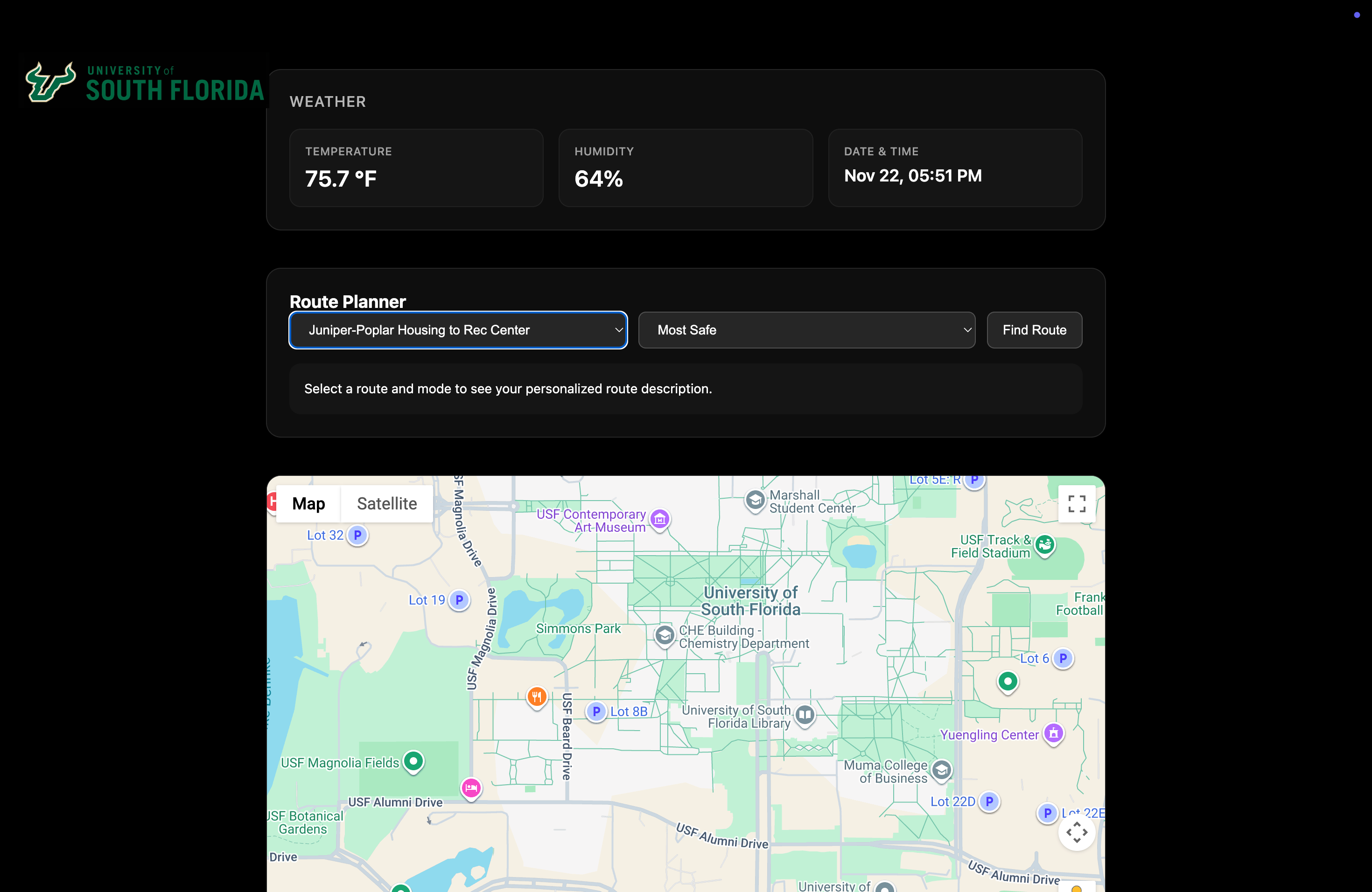Screen dimensions: 1372x892
Task: Switch to the Satellite map view
Action: 386,504
